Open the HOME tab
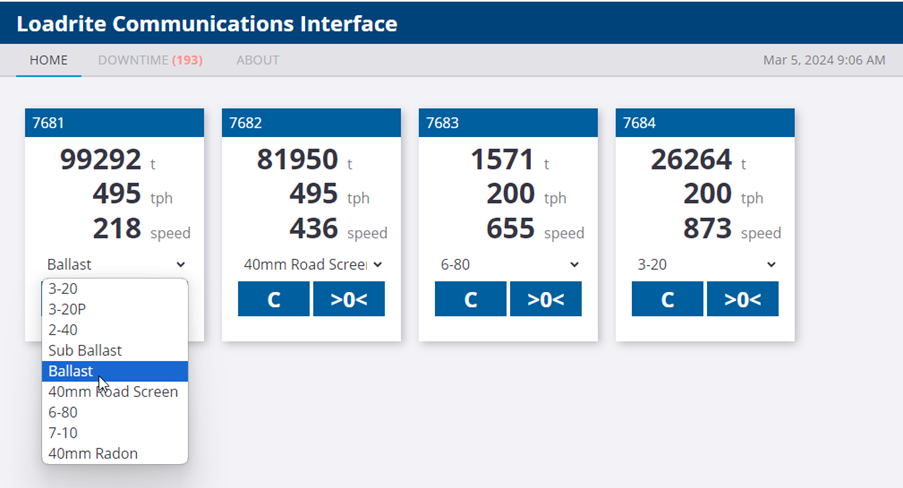The height and width of the screenshot is (488, 903). pyautogui.click(x=48, y=60)
